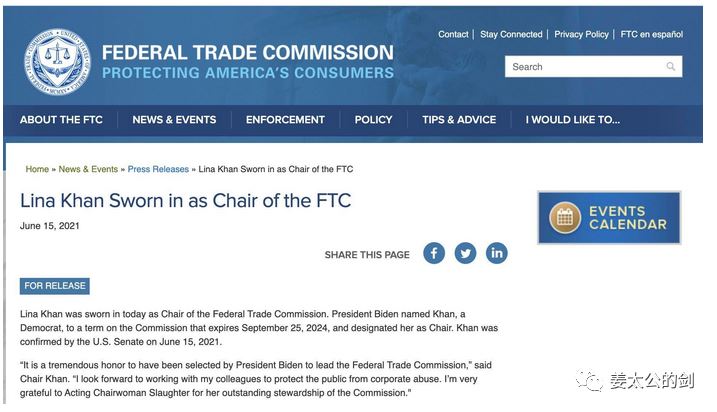Open News & Events menu
Image resolution: width=717 pixels, height=412 pixels.
coord(174,120)
